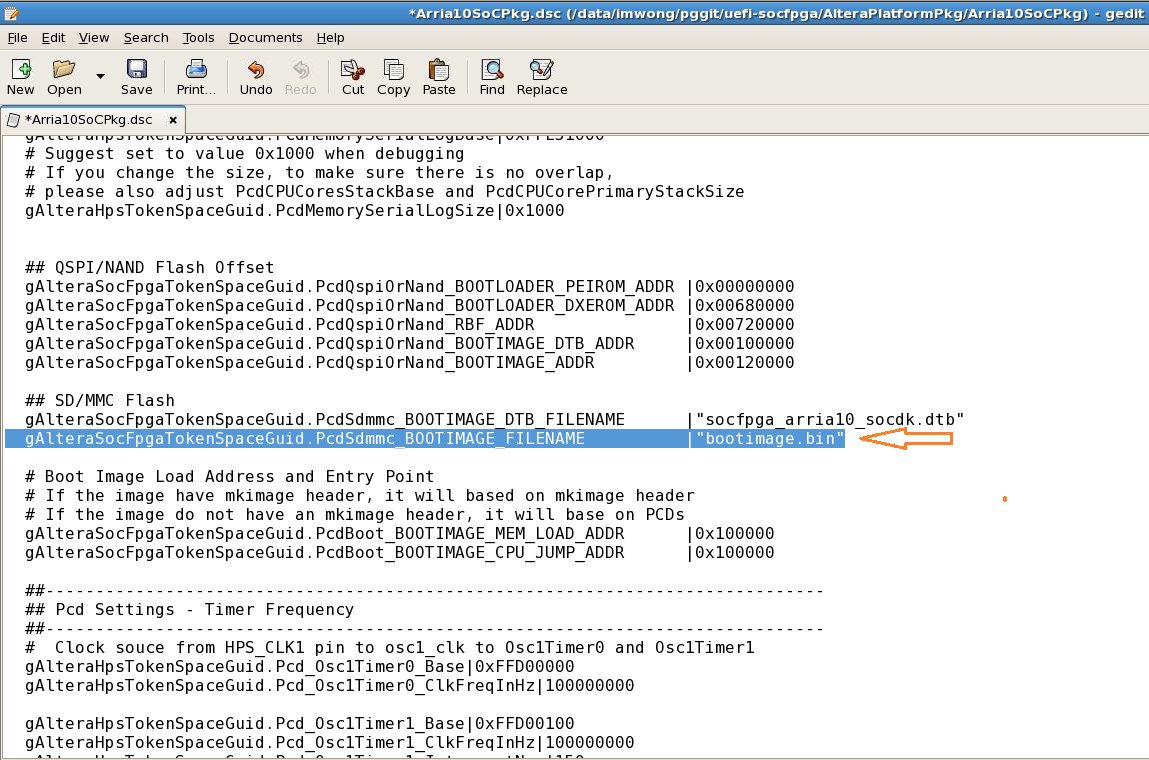This screenshot has height=760, width=1149.
Task: Click the highlighted "bootimage.bin" value
Action: (770, 438)
